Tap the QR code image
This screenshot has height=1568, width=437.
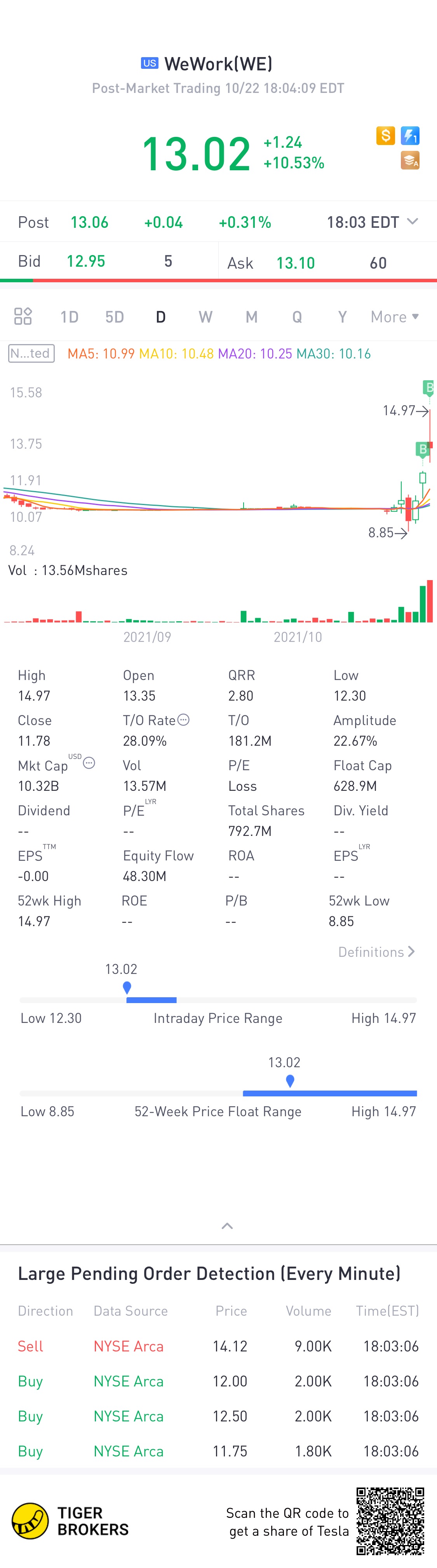(390, 1521)
